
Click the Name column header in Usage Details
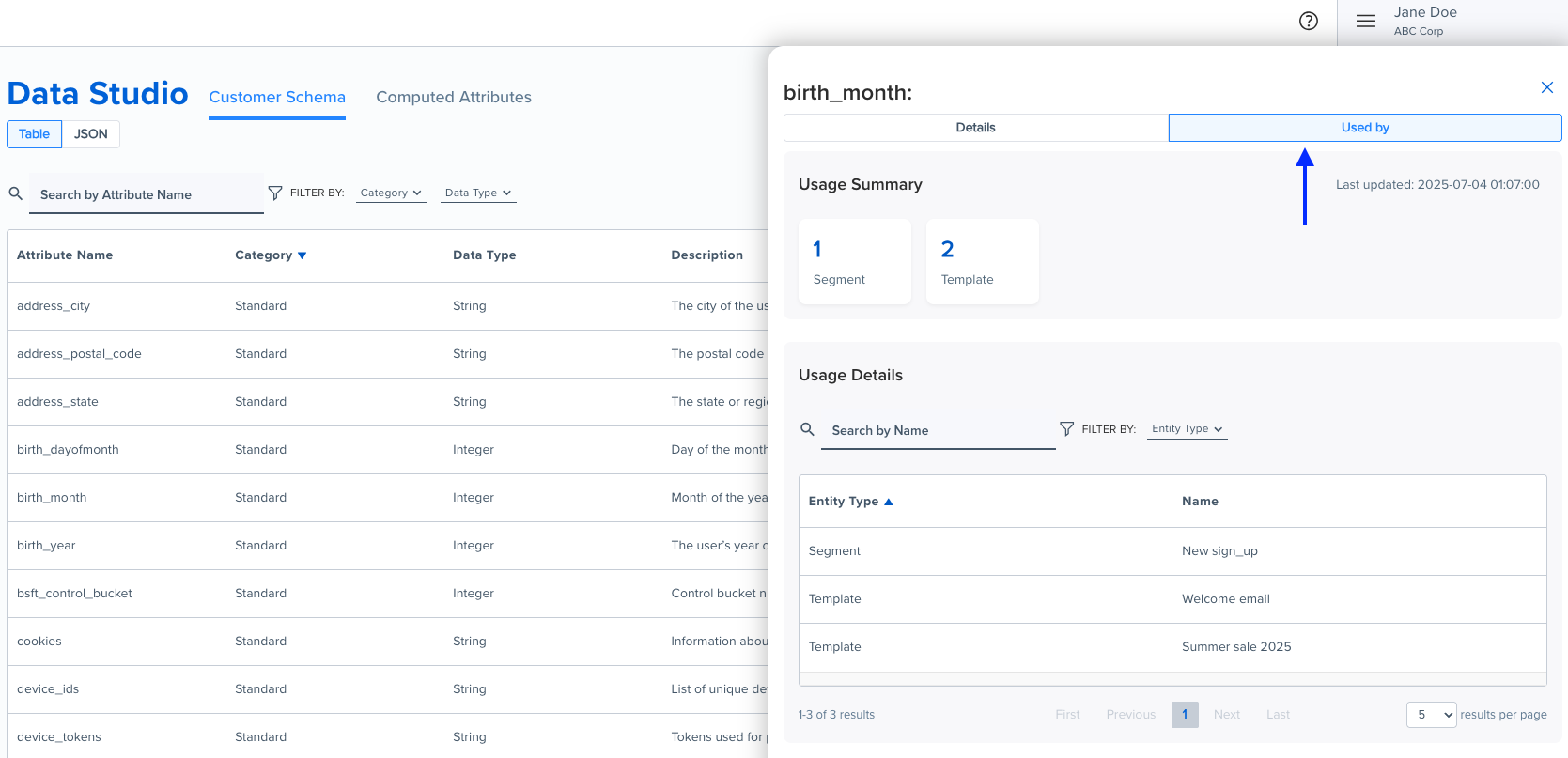[1201, 502]
